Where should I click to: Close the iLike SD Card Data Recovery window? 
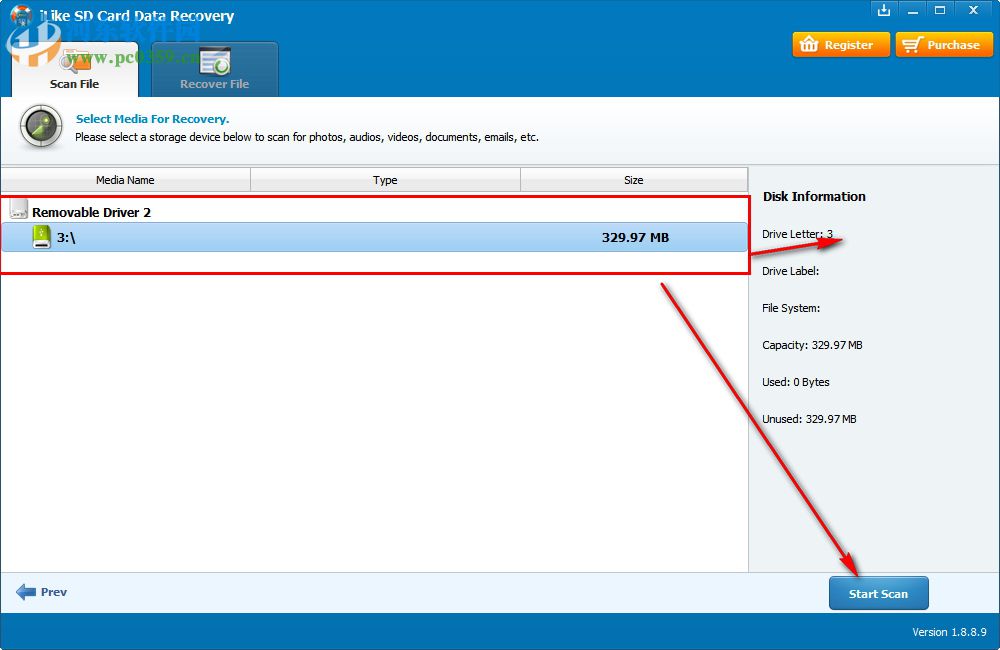(973, 10)
